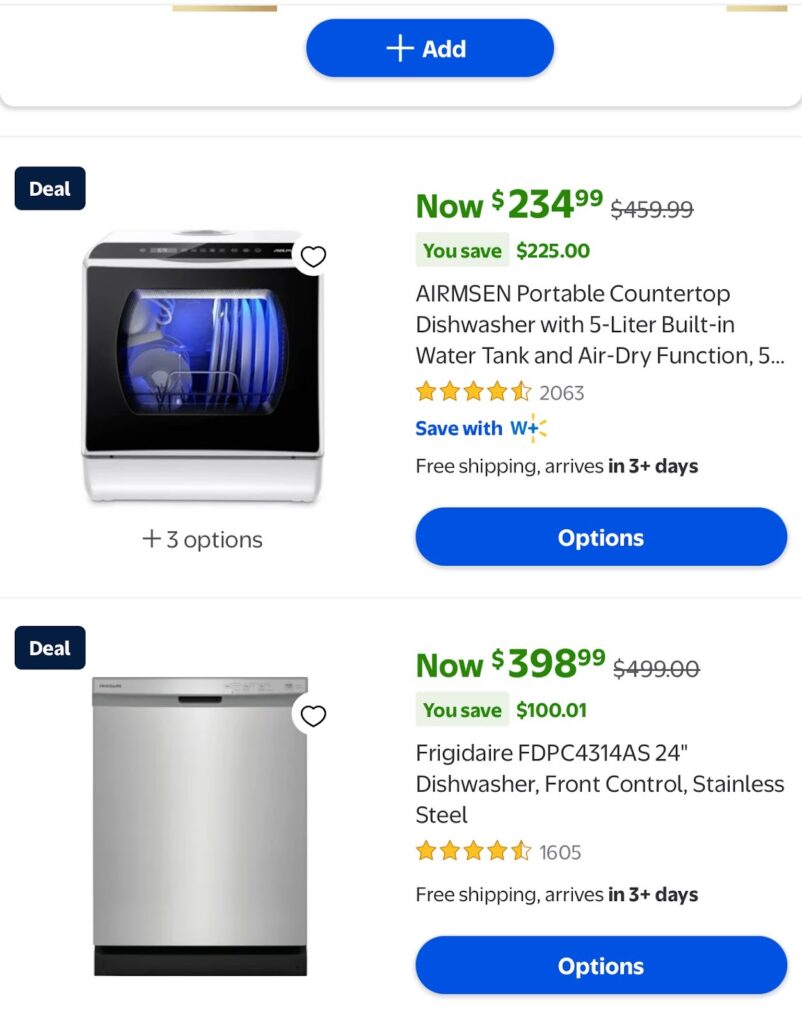802x1024 pixels.
Task: Open Options for the Frigidaire dishwasher
Action: [x=600, y=966]
